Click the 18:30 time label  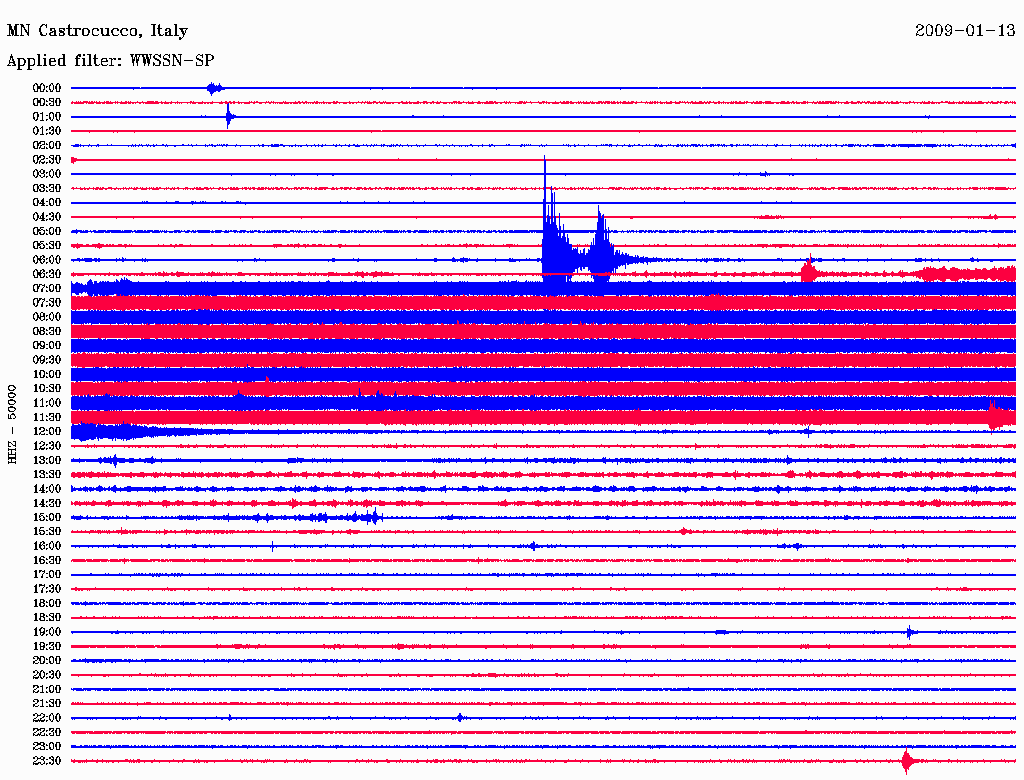tap(47, 617)
